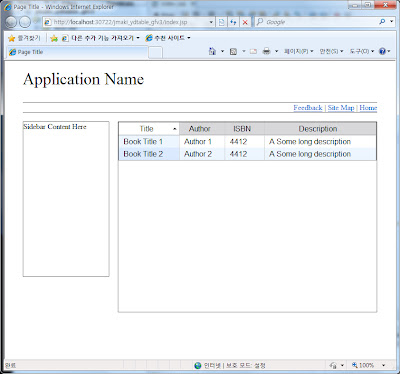400x374 pixels.
Task: Open the search provider dropdown arrow
Action: [x=392, y=22]
